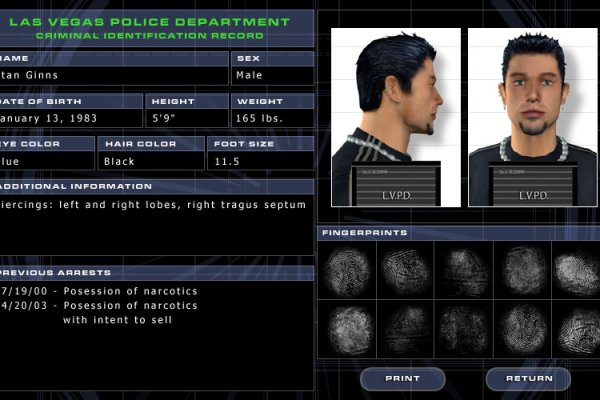Select the front-facing mugshot photo
Screen dimensions: 600x400
click(x=532, y=117)
